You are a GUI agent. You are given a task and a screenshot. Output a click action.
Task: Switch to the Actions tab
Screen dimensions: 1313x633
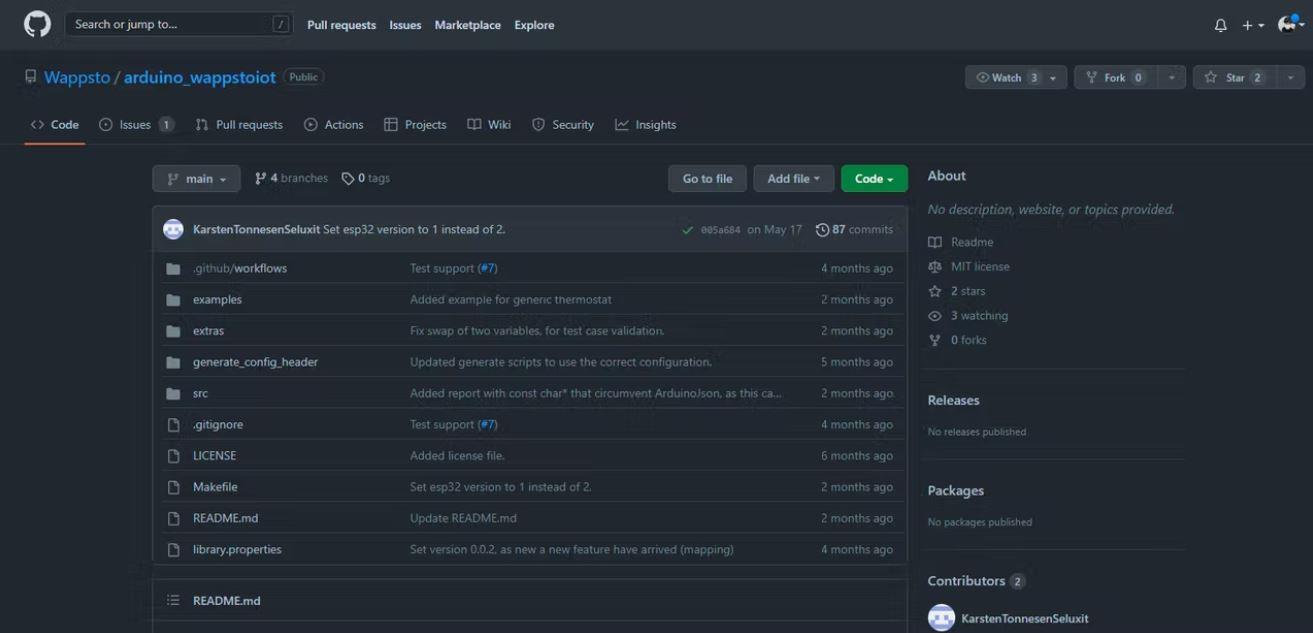tap(334, 125)
